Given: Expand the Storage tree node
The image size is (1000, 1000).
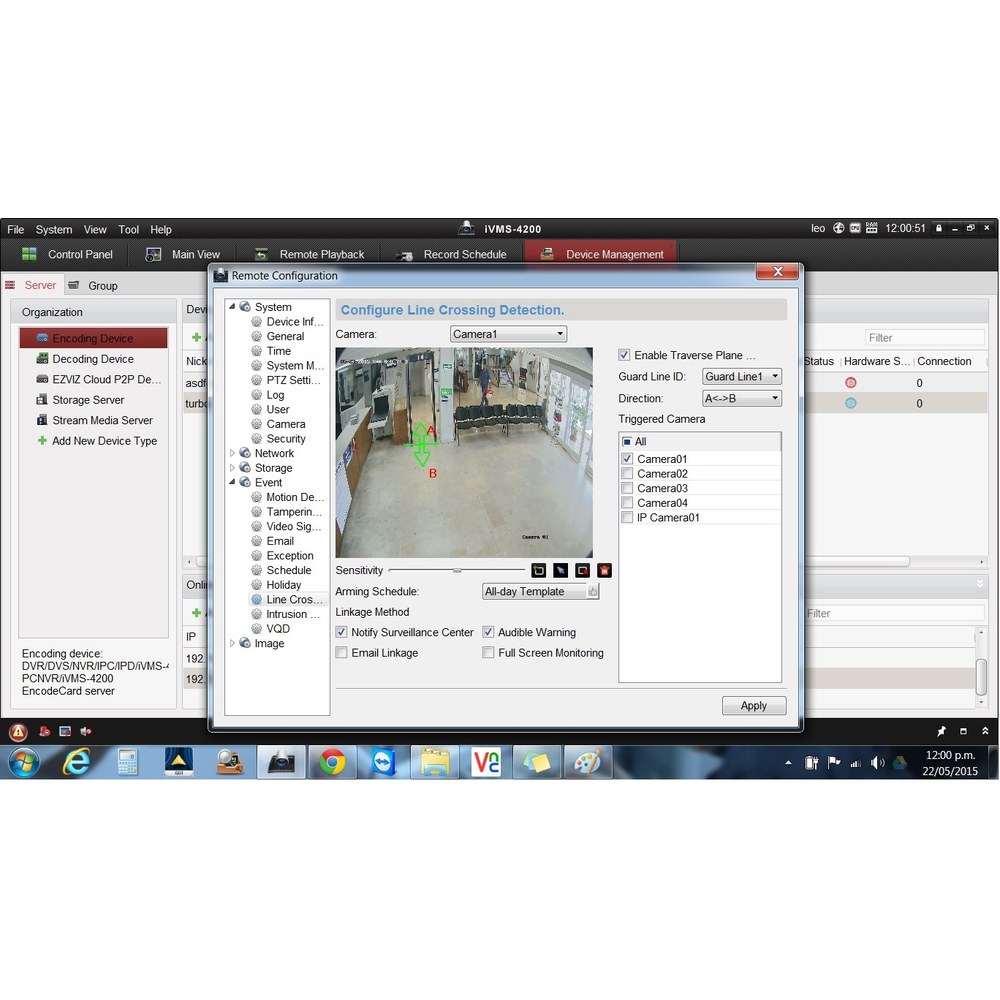Looking at the screenshot, I should coord(232,467).
